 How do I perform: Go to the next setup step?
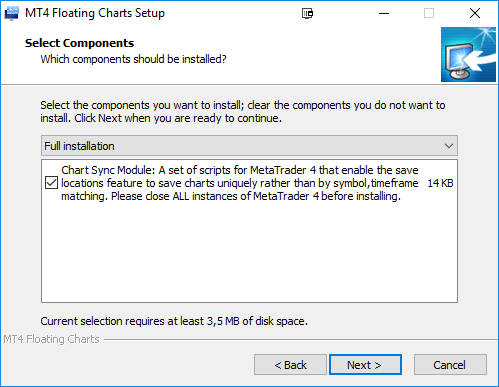click(x=365, y=365)
